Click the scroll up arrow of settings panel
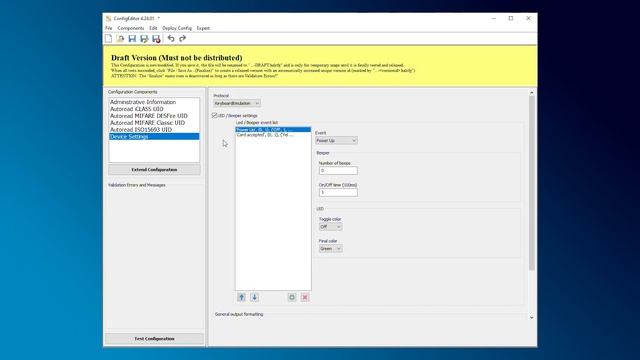 click(531, 93)
